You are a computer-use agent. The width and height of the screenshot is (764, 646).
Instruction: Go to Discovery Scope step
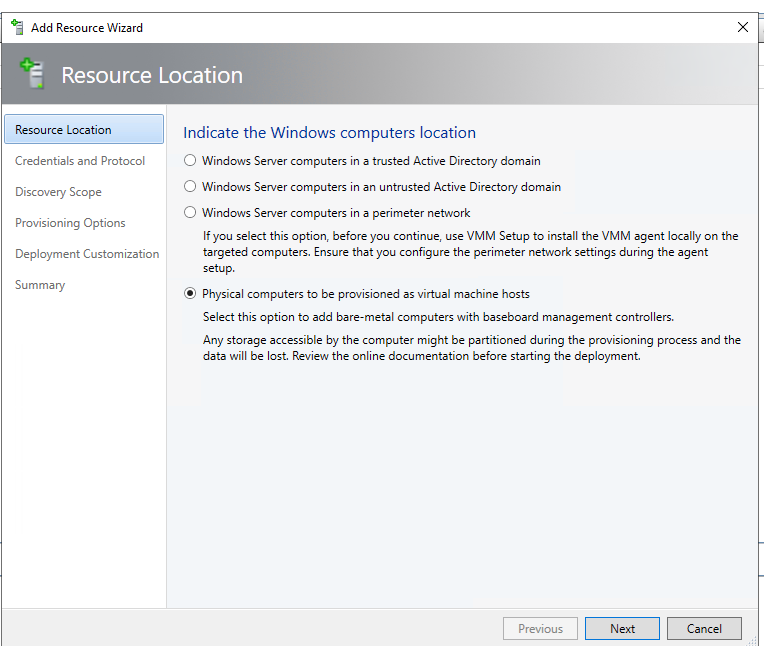(x=58, y=192)
